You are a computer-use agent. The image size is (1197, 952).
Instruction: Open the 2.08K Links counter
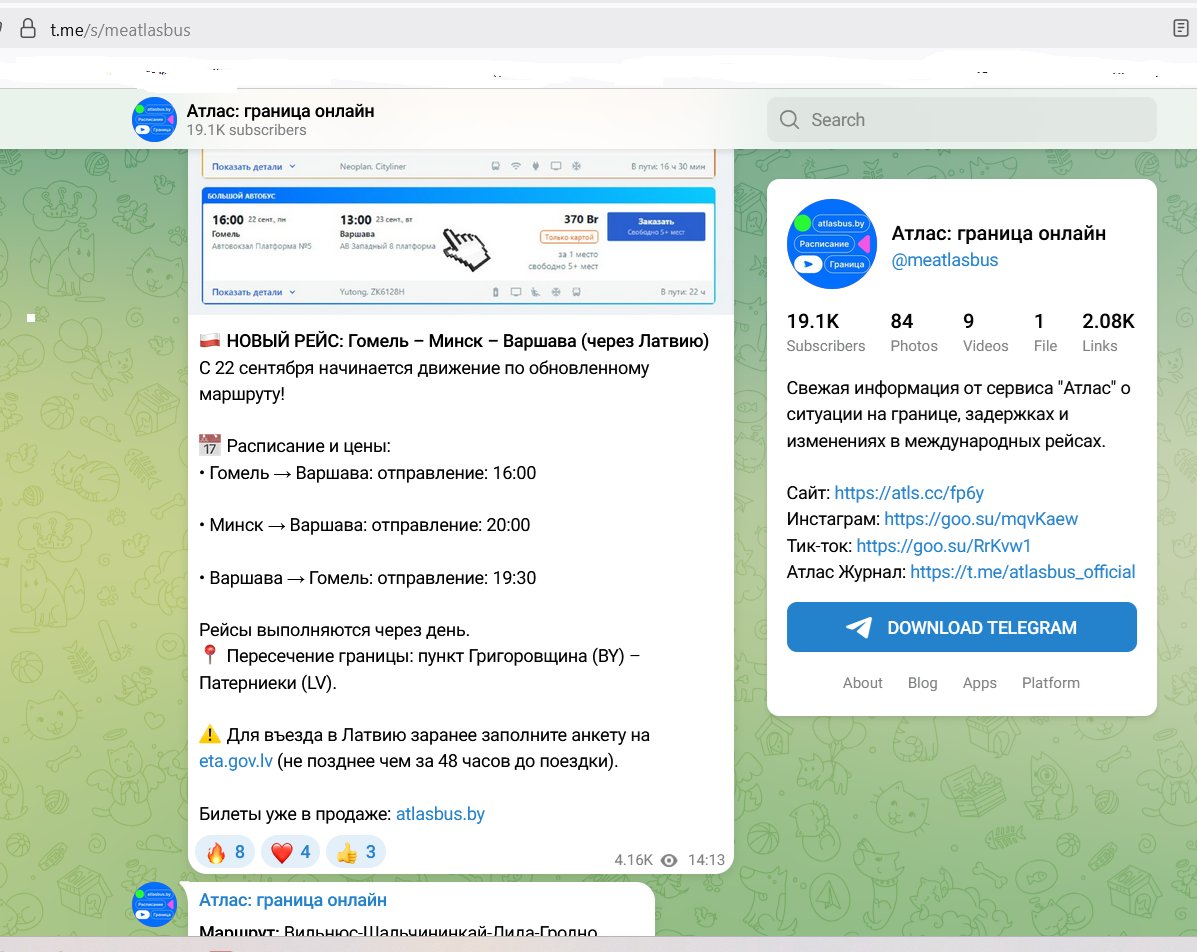coord(1108,332)
